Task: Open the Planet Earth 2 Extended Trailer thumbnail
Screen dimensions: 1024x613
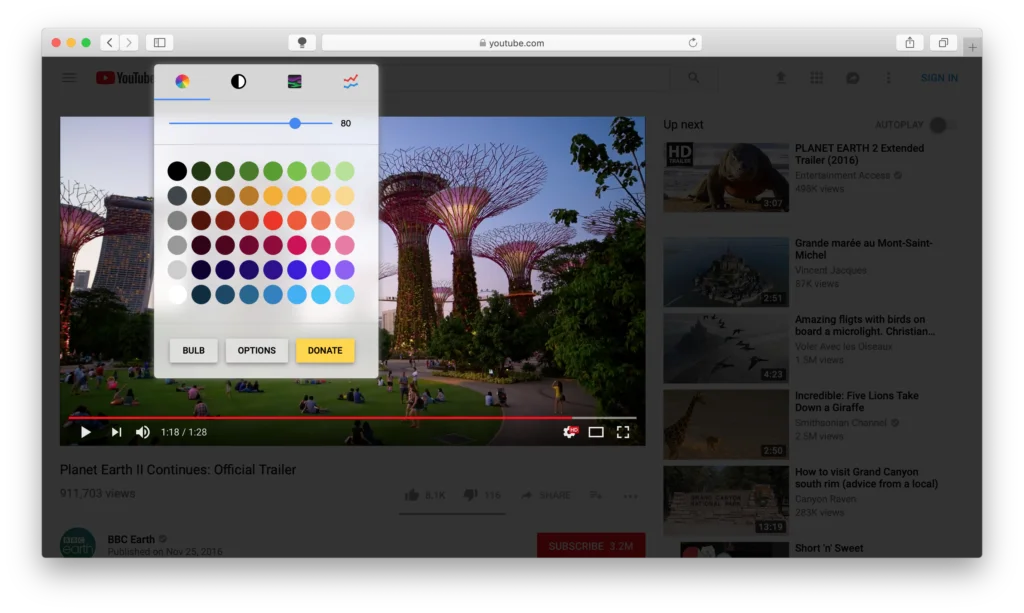Action: click(726, 177)
